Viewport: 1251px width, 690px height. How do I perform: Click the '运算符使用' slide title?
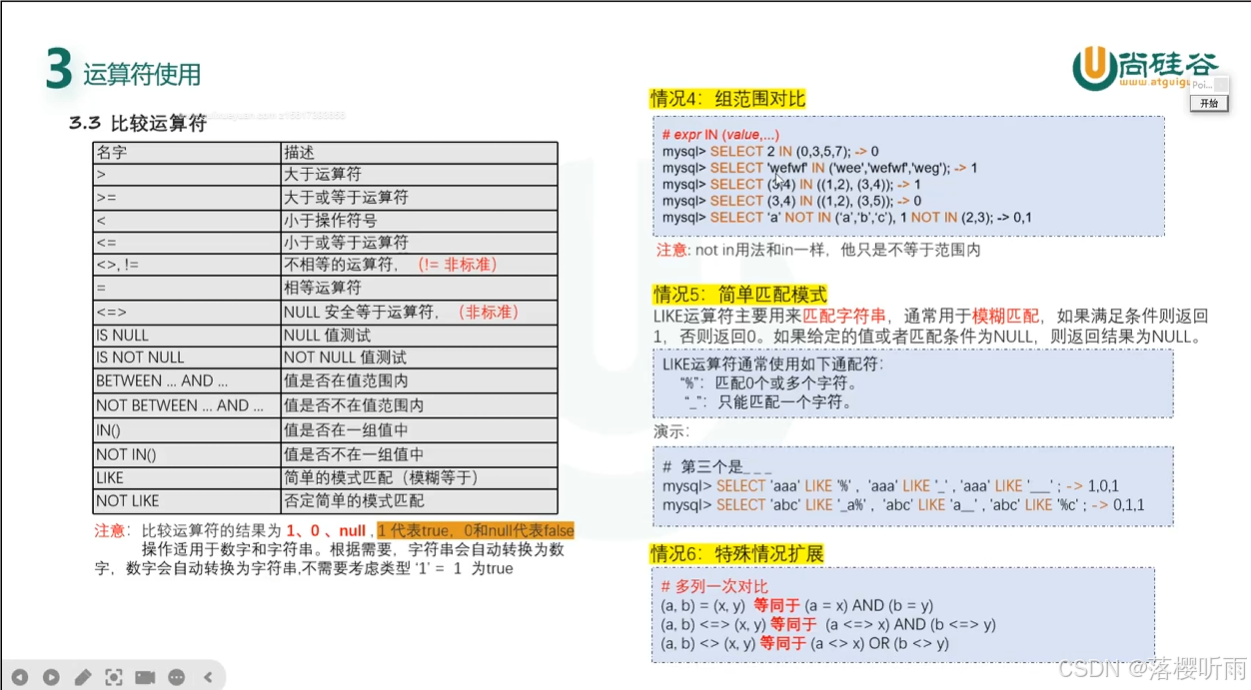point(142,74)
